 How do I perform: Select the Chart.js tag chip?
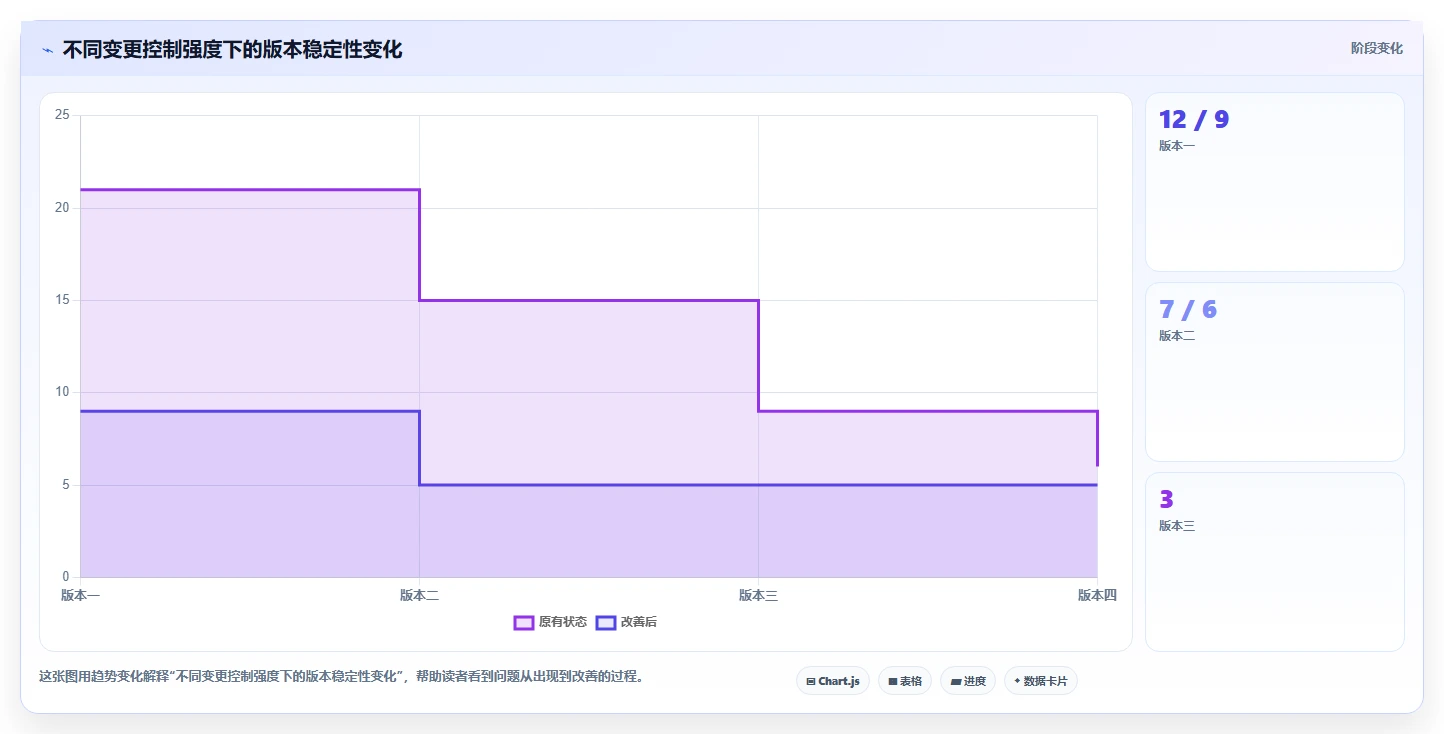833,681
